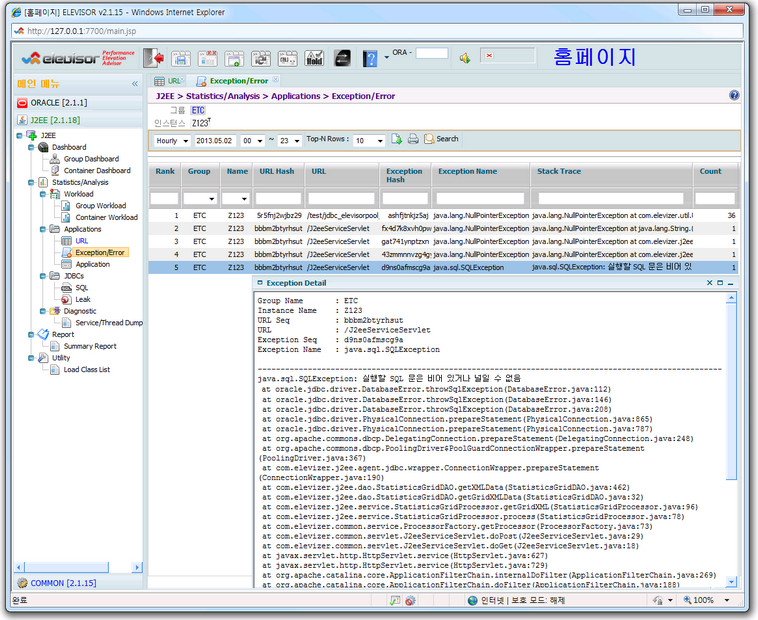Click the Stack Trace filter field

(x=611, y=199)
